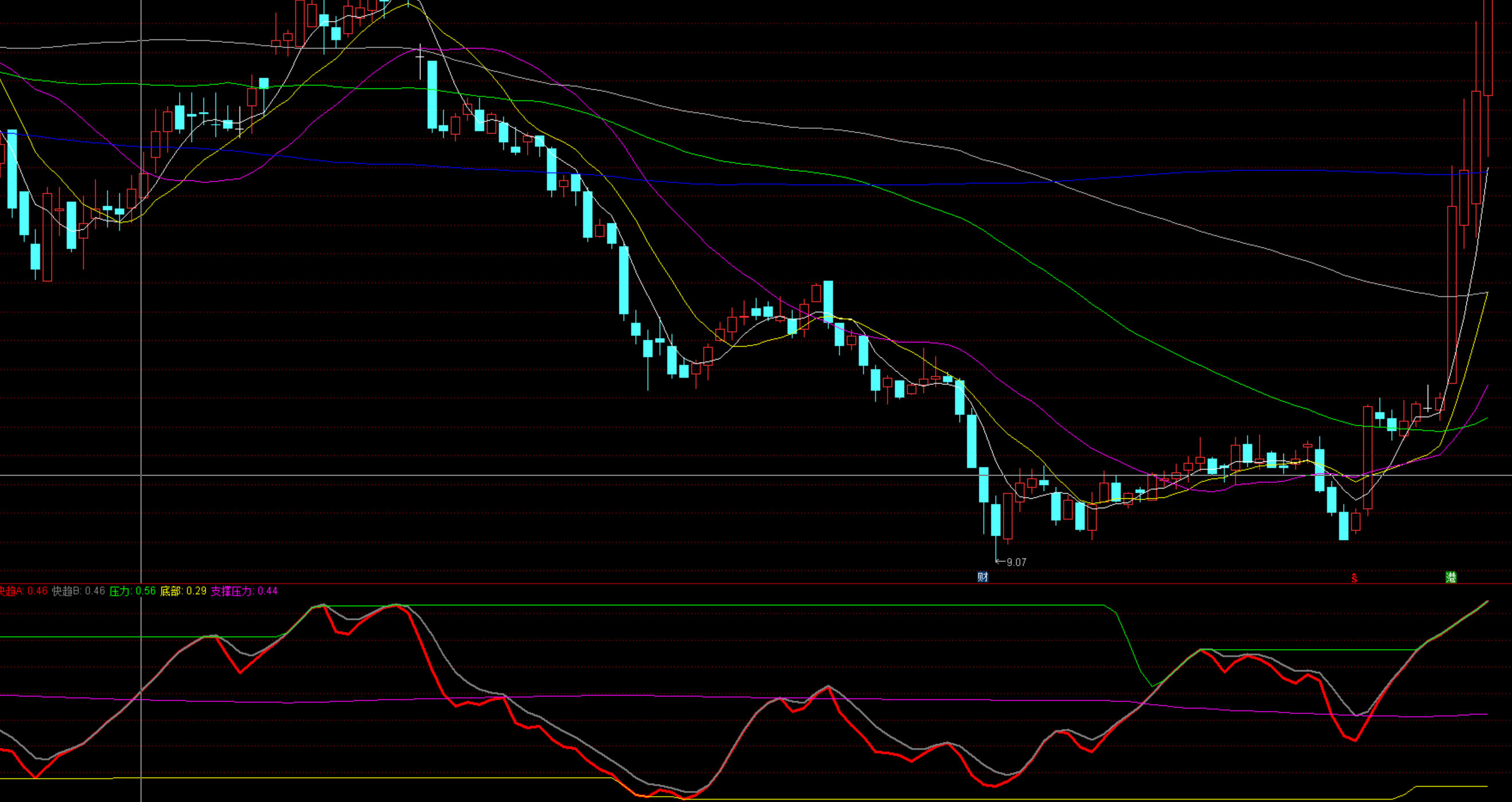Click the red S event marker
Screen dimensions: 1512x802
point(1354,579)
